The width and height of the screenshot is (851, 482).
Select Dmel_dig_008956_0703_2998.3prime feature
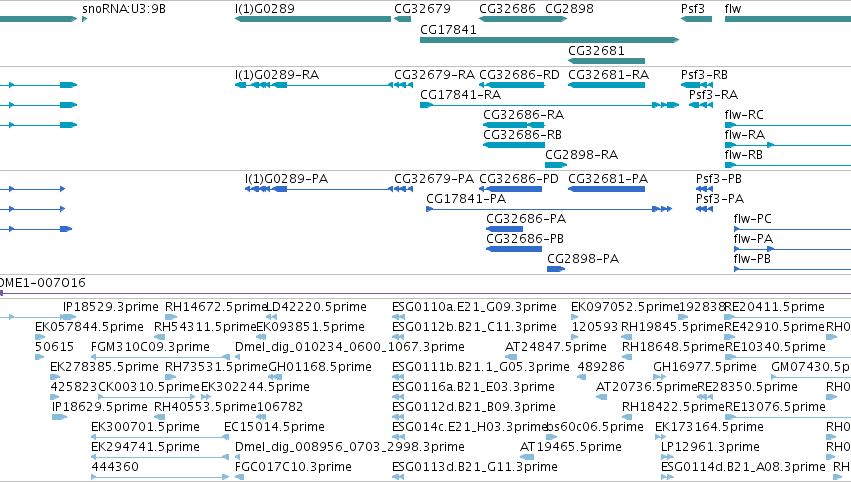pyautogui.click(x=238, y=457)
